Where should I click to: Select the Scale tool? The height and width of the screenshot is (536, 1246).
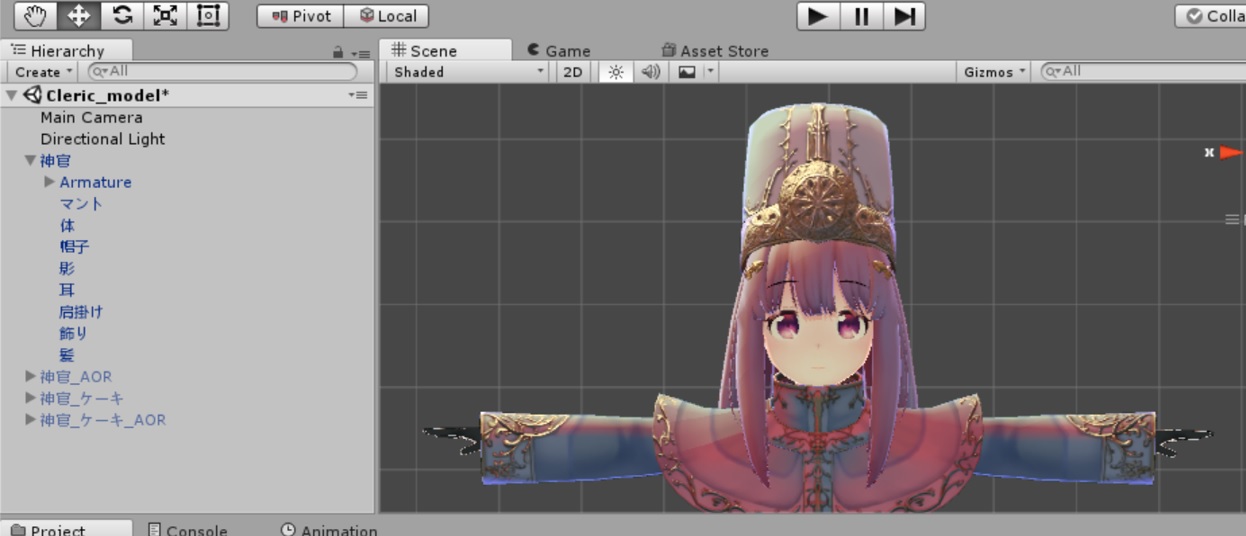pos(165,16)
